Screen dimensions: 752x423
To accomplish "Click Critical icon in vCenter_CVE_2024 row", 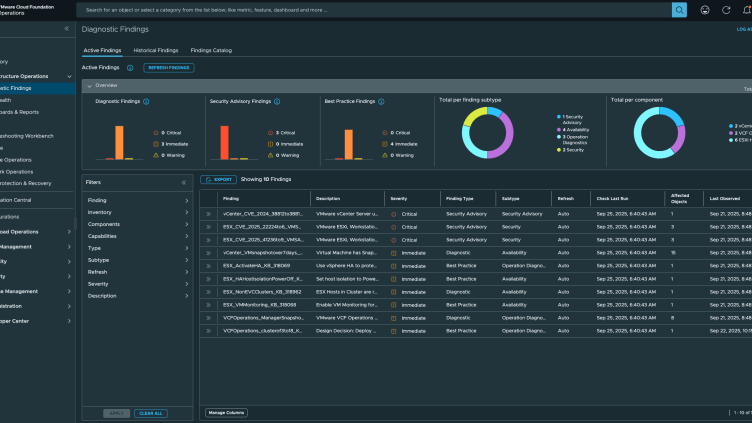I will tap(394, 214).
